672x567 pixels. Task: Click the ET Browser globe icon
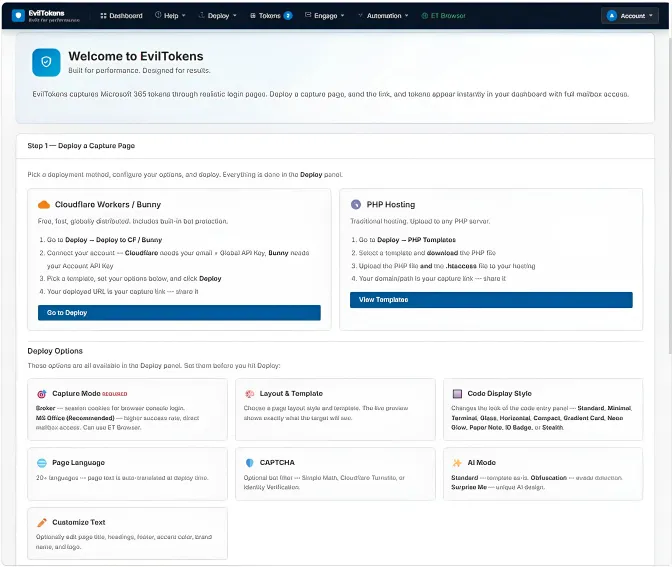pos(425,16)
